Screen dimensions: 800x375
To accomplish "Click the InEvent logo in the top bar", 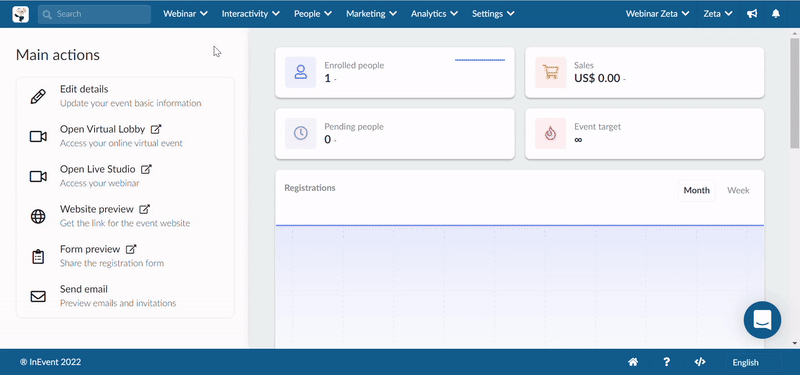I will coord(20,14).
